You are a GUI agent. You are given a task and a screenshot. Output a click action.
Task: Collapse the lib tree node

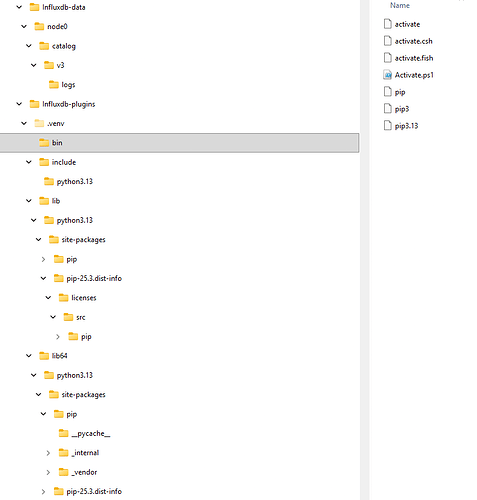pyautogui.click(x=29, y=201)
